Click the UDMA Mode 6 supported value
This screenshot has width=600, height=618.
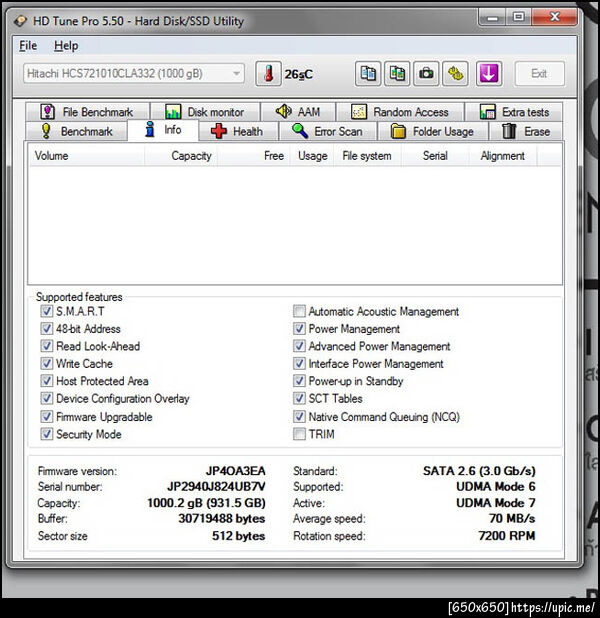click(496, 487)
